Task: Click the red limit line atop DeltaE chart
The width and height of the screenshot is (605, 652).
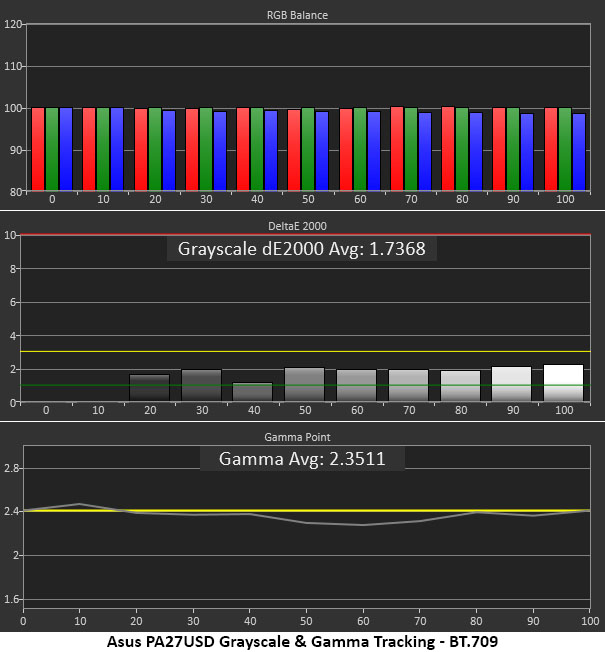Action: tap(305, 235)
